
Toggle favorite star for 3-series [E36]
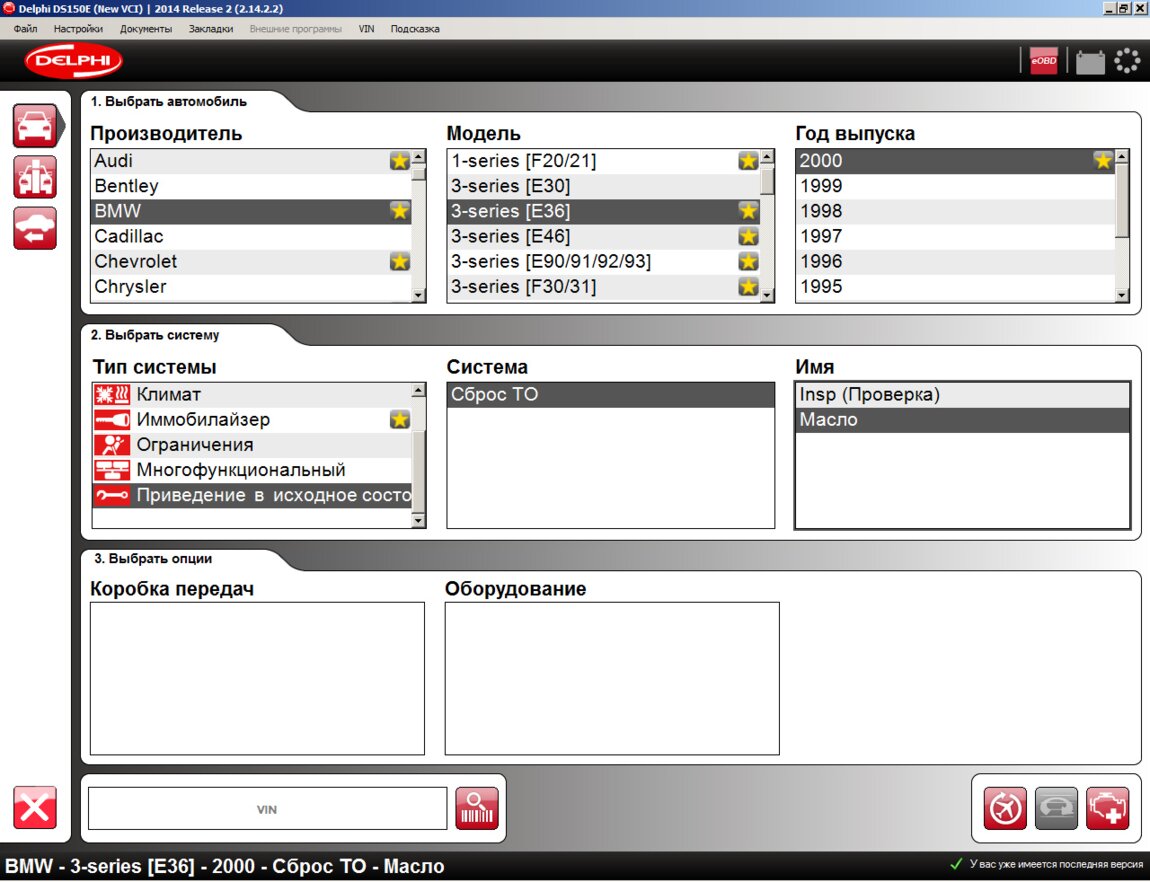tap(748, 211)
